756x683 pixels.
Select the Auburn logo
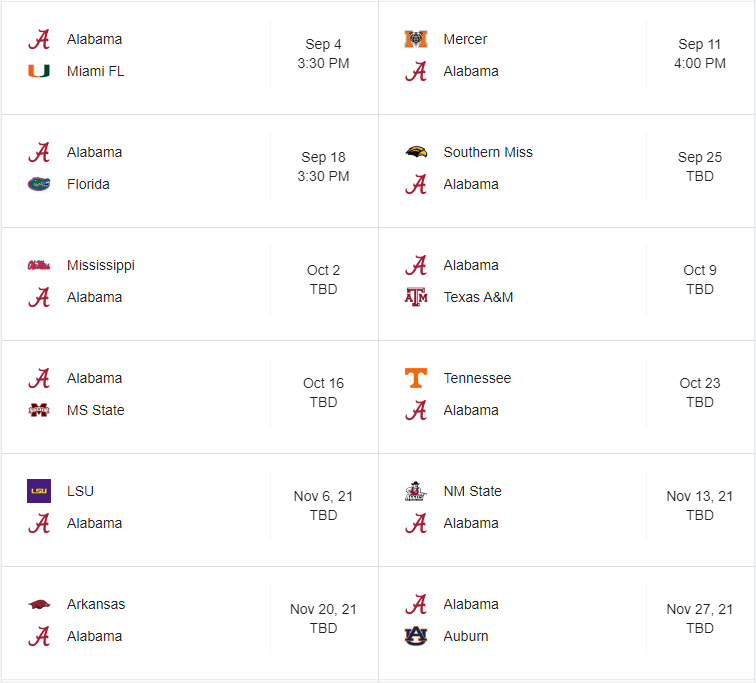pyautogui.click(x=416, y=636)
